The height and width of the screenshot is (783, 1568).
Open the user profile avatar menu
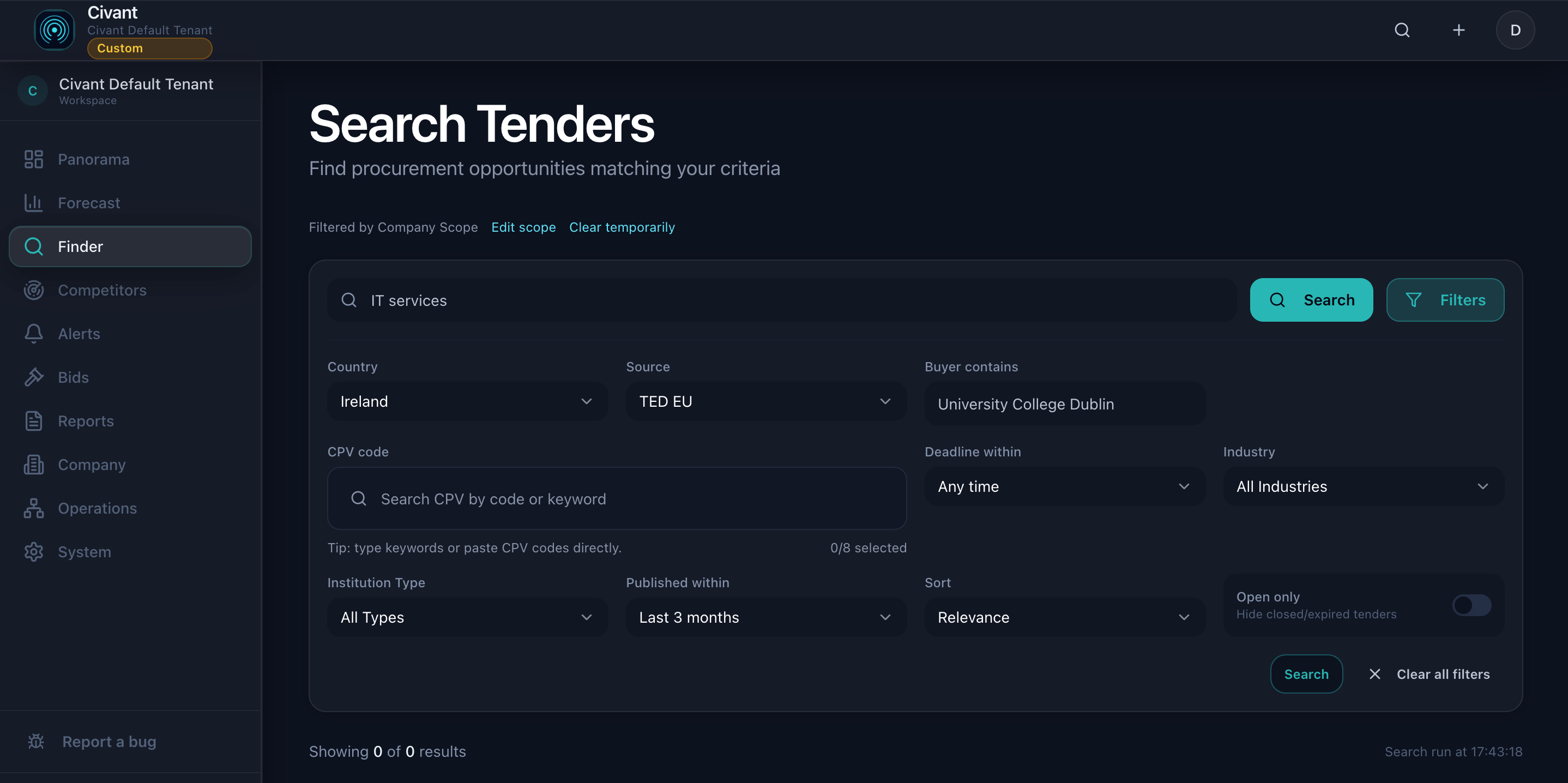1515,30
